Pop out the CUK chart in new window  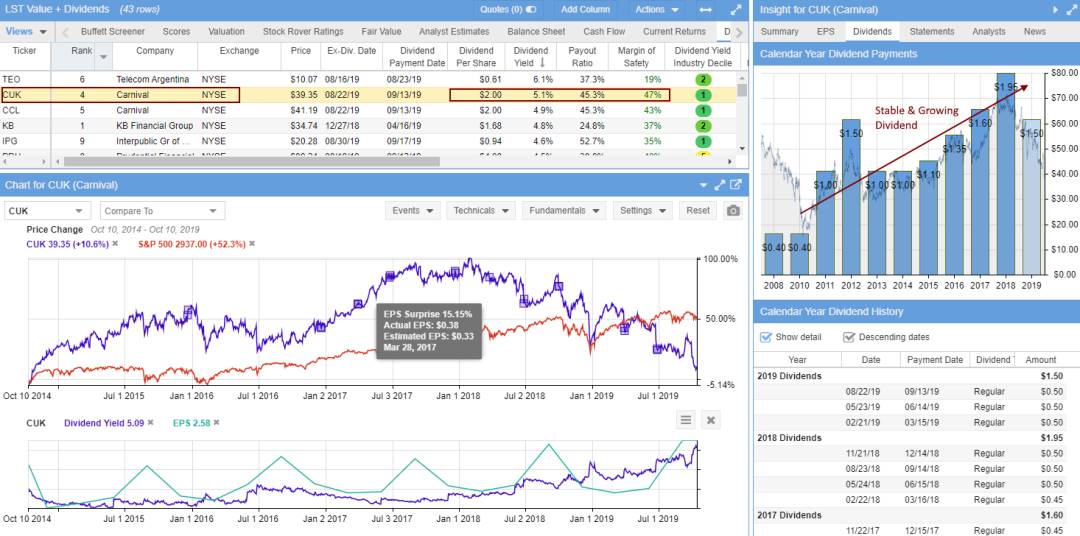pyautogui.click(x=736, y=185)
